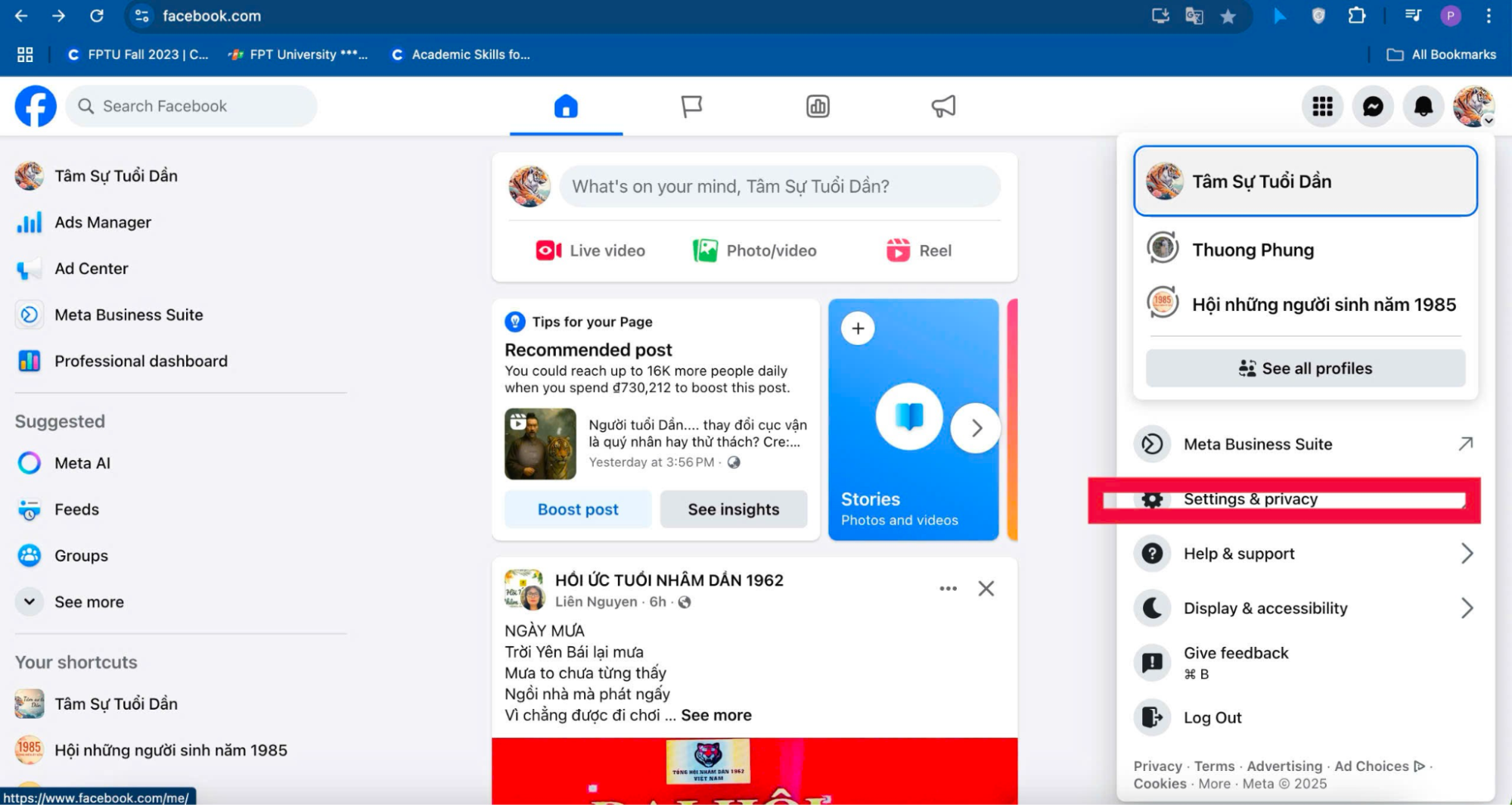Open the Notifications bell icon

coord(1424,107)
